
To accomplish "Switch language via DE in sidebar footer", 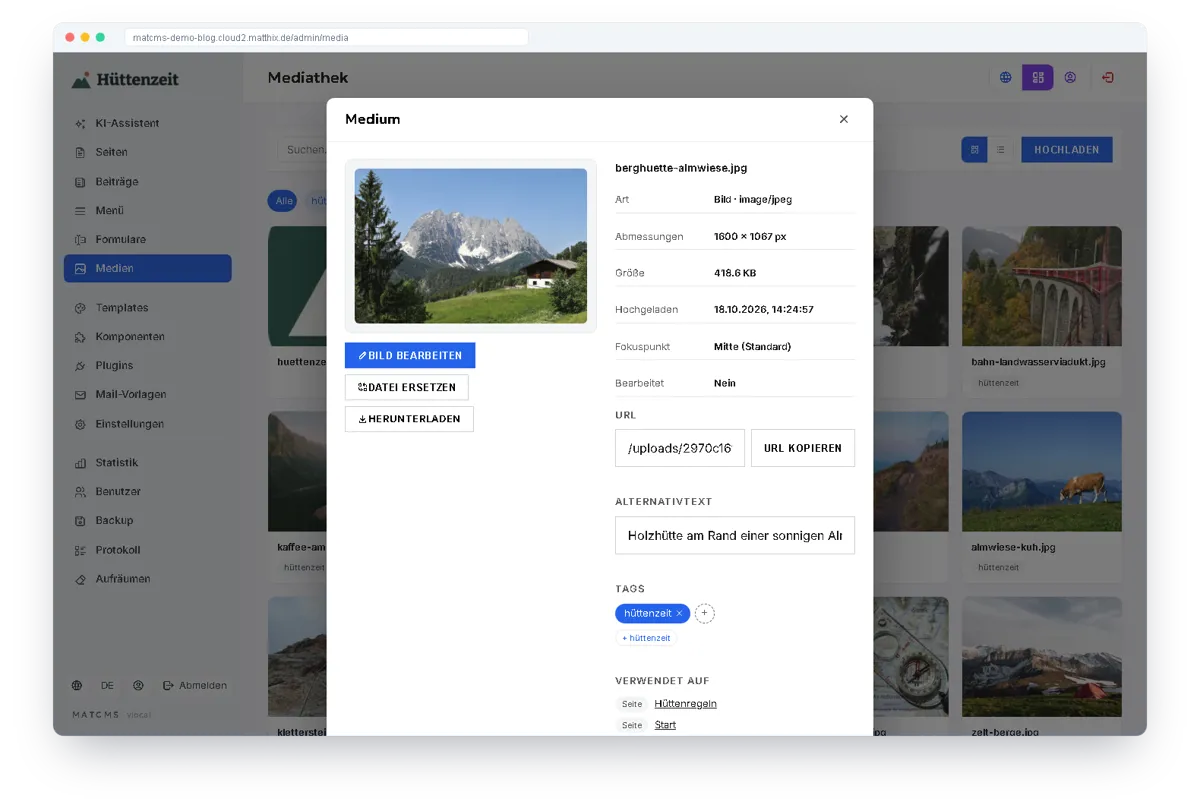I will point(107,686).
